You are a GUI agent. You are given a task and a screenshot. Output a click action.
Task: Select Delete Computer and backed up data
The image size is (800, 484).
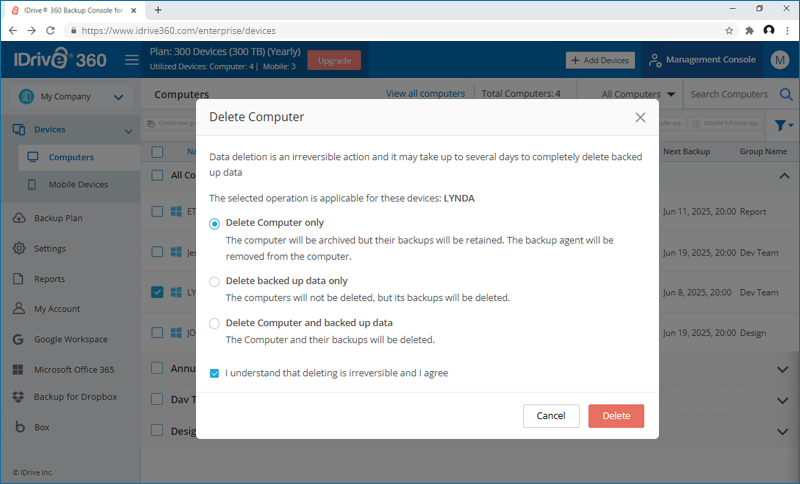(214, 323)
